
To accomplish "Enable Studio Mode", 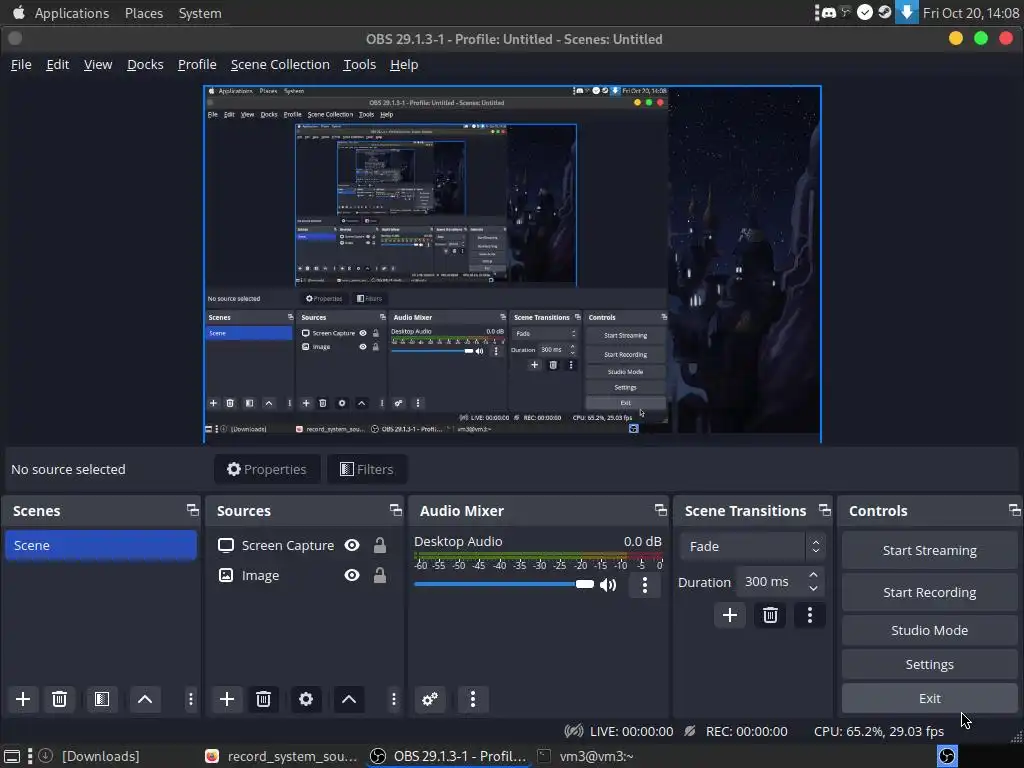I will 929,630.
